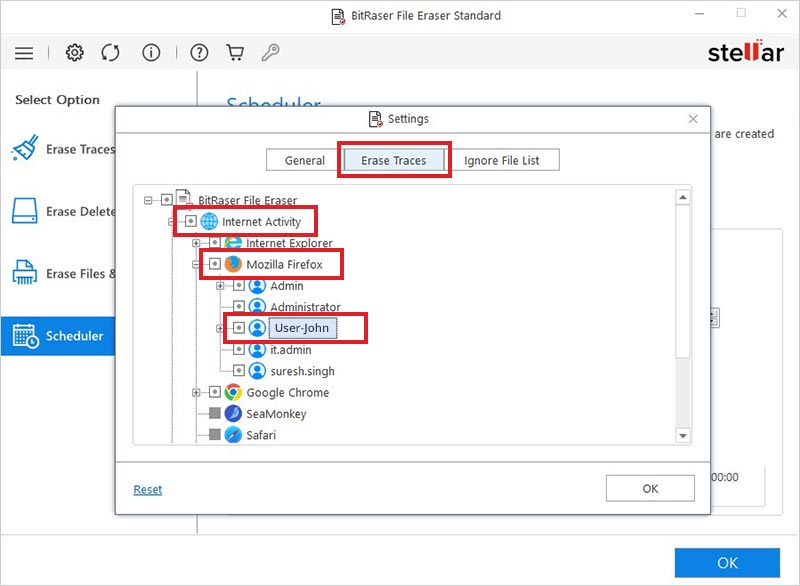The height and width of the screenshot is (586, 800).
Task: Select the Google Chrome tree label
Action: pyautogui.click(x=288, y=392)
